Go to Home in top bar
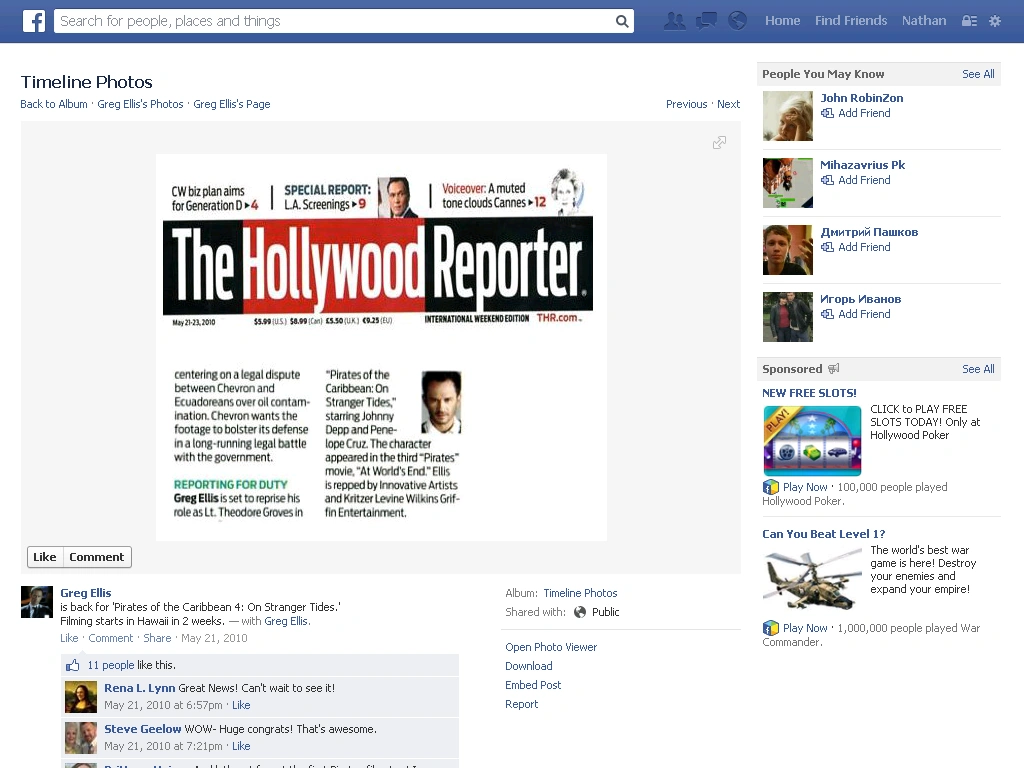1024x768 pixels. pyautogui.click(x=782, y=21)
